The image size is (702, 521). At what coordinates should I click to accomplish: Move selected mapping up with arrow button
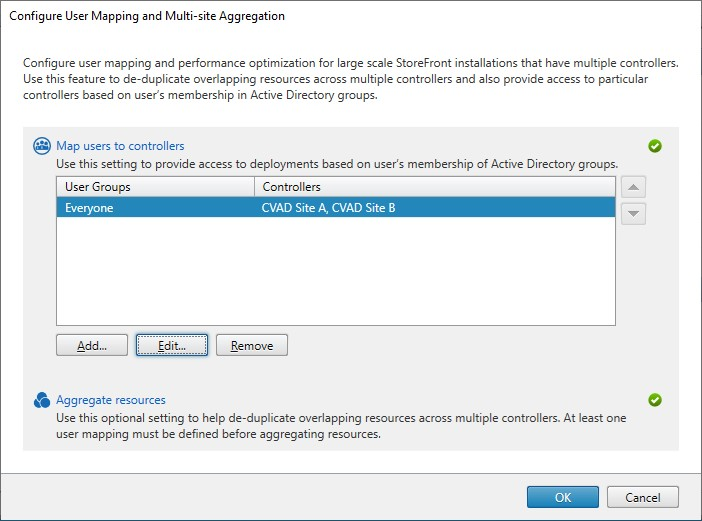click(632, 187)
